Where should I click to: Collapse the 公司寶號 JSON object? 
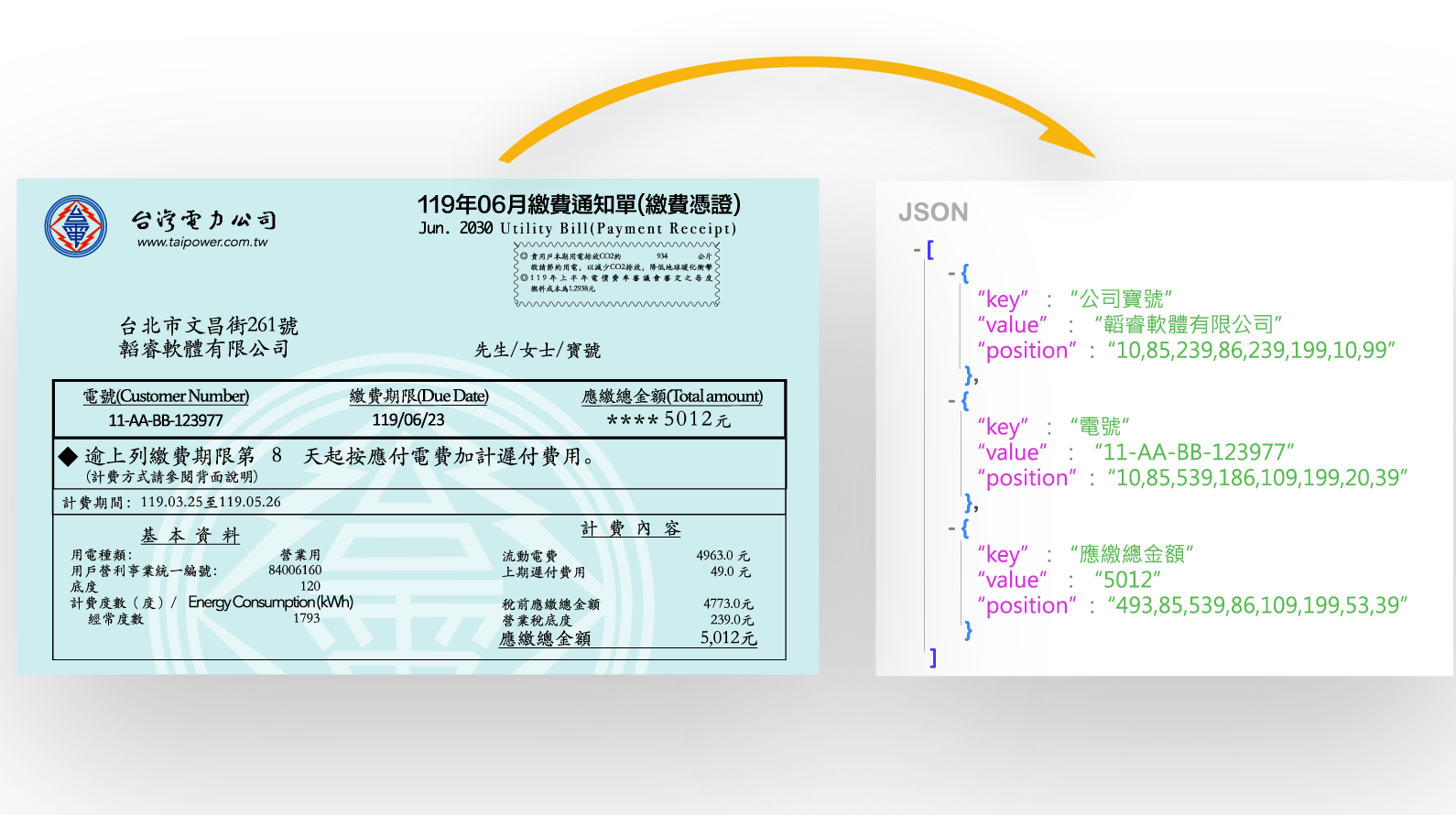[x=952, y=273]
